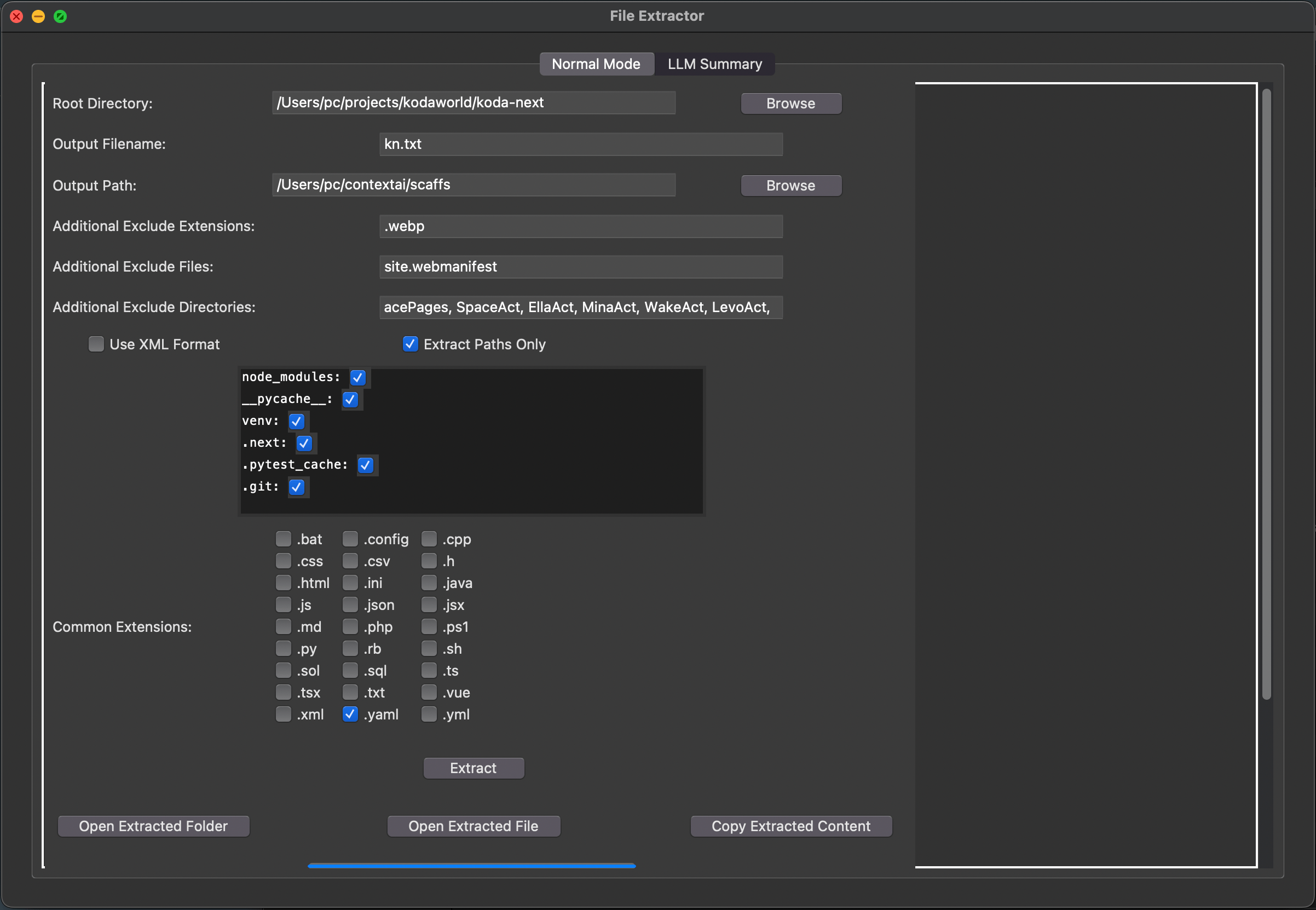Image resolution: width=1316 pixels, height=910 pixels.
Task: Tick the .sql extension checkbox
Action: 350,671
